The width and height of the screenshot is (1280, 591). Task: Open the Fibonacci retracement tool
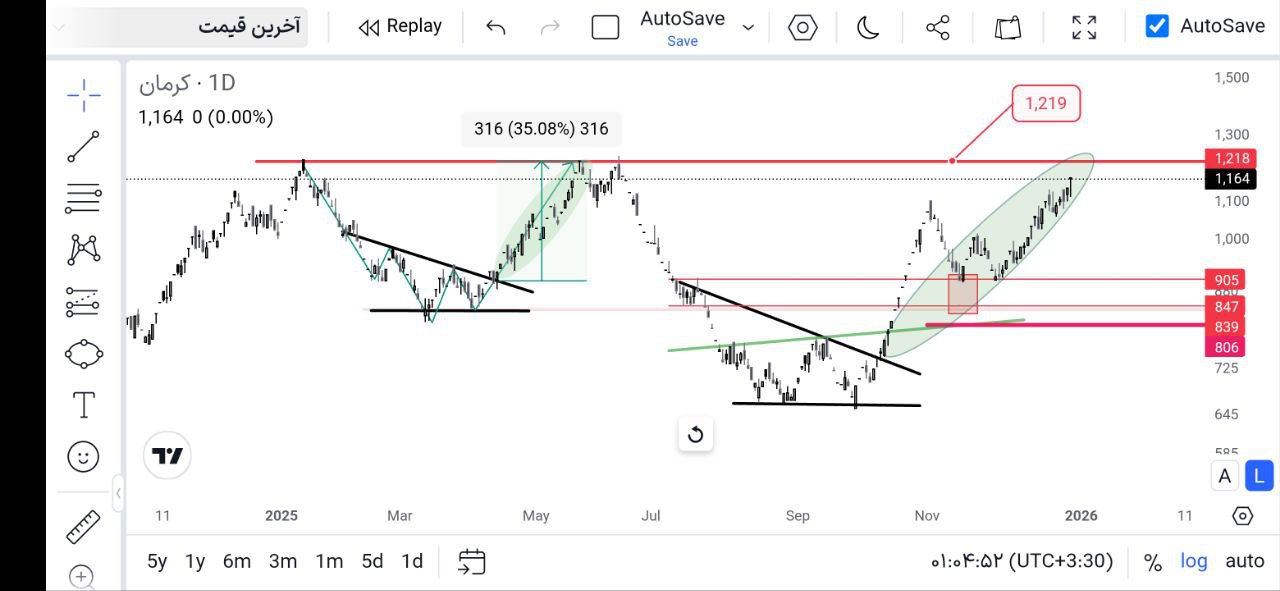[84, 198]
